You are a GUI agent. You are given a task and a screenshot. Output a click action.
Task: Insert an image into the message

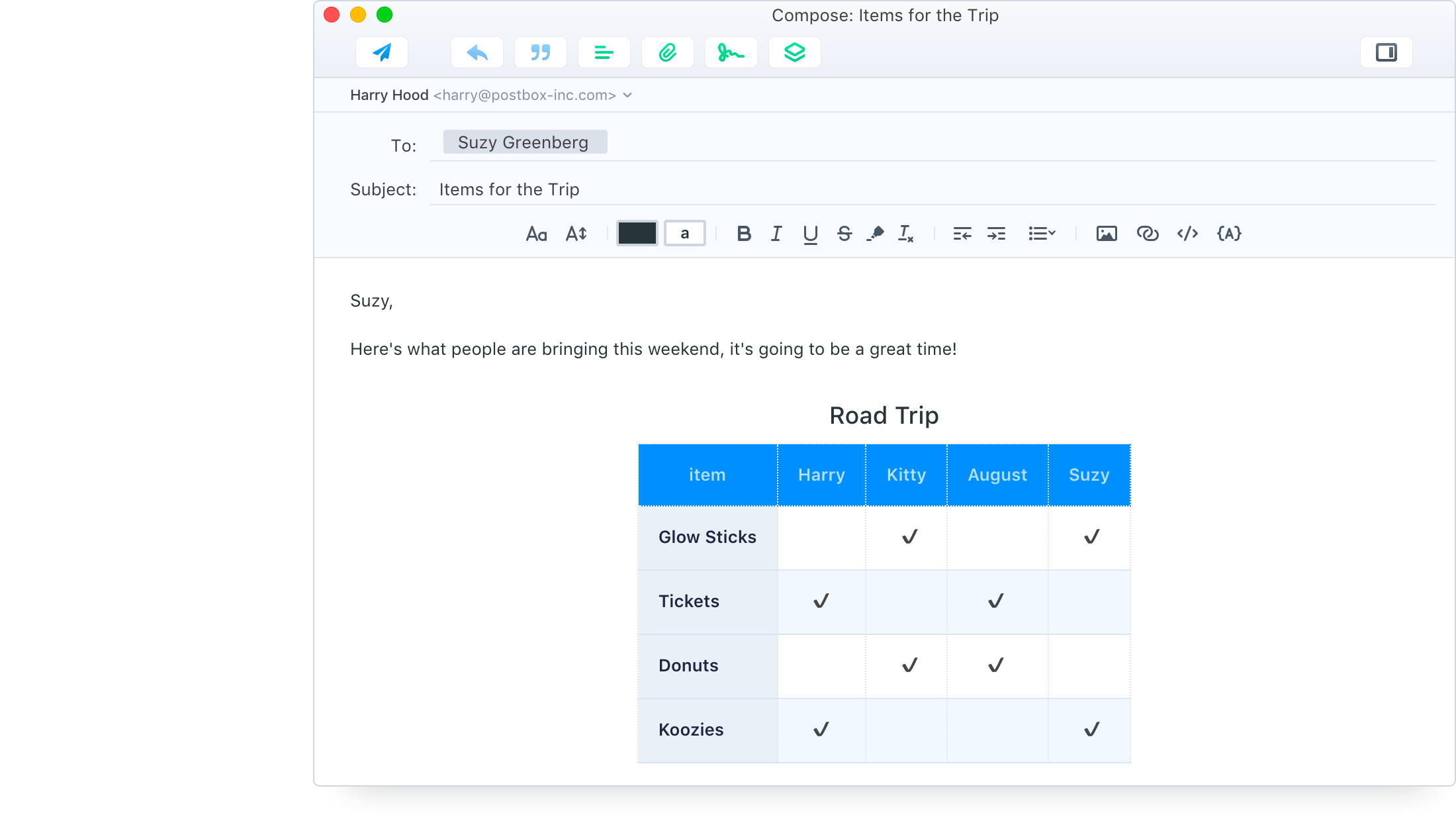[x=1107, y=234]
